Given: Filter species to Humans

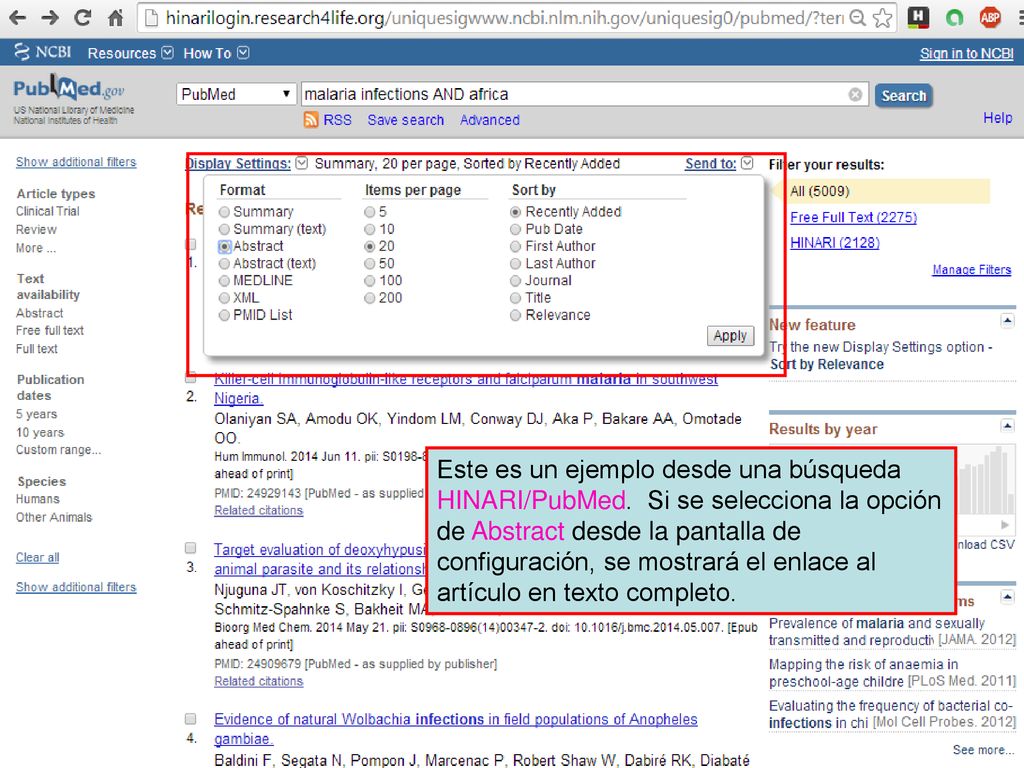Looking at the screenshot, I should (37, 499).
